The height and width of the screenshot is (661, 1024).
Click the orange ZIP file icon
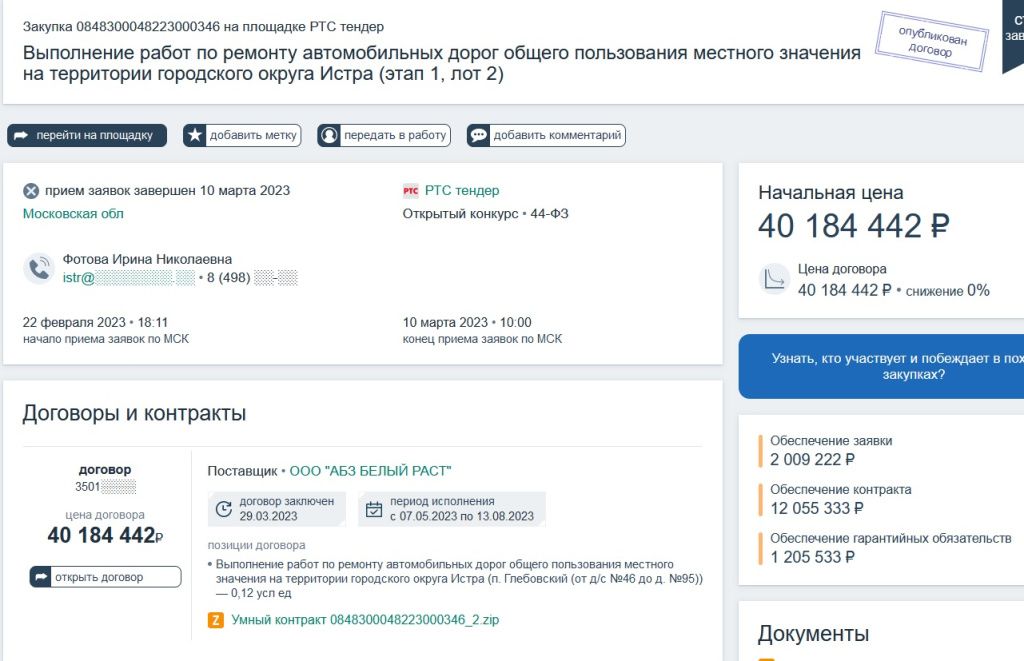(x=215, y=620)
